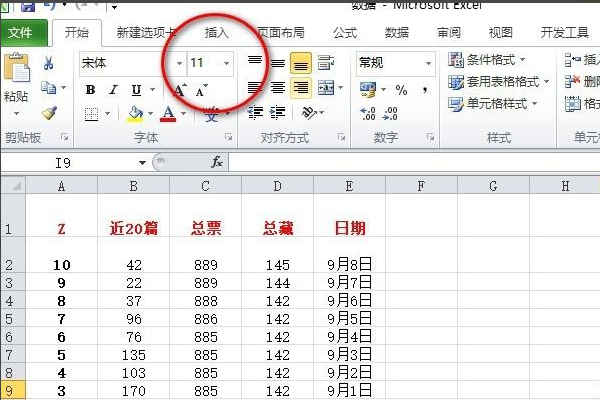Toggle Wrap Text
Viewport: 600px width, 400px height.
coord(326,62)
